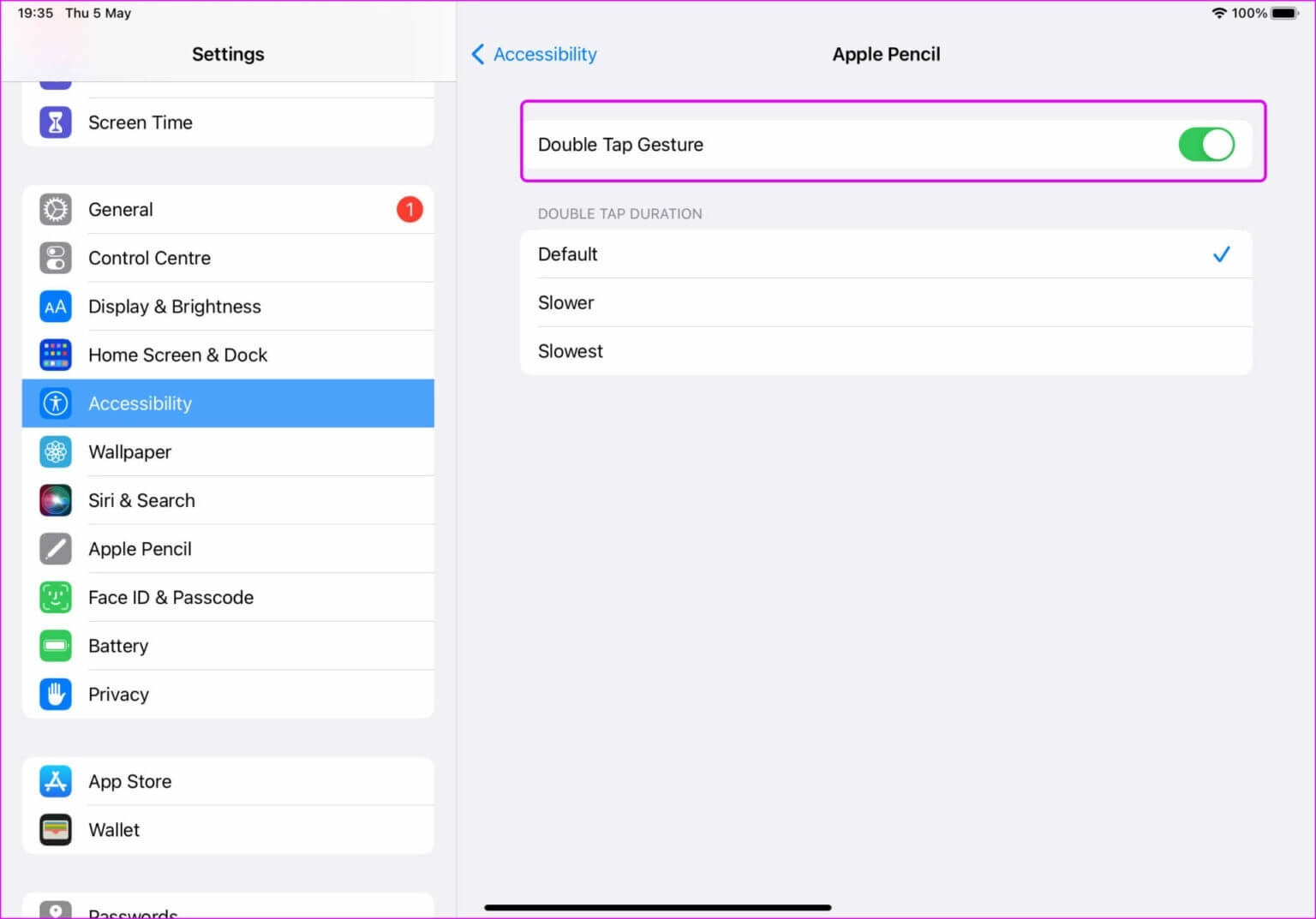Tap the Privacy hand icon
The image size is (1316, 919).
(x=56, y=695)
